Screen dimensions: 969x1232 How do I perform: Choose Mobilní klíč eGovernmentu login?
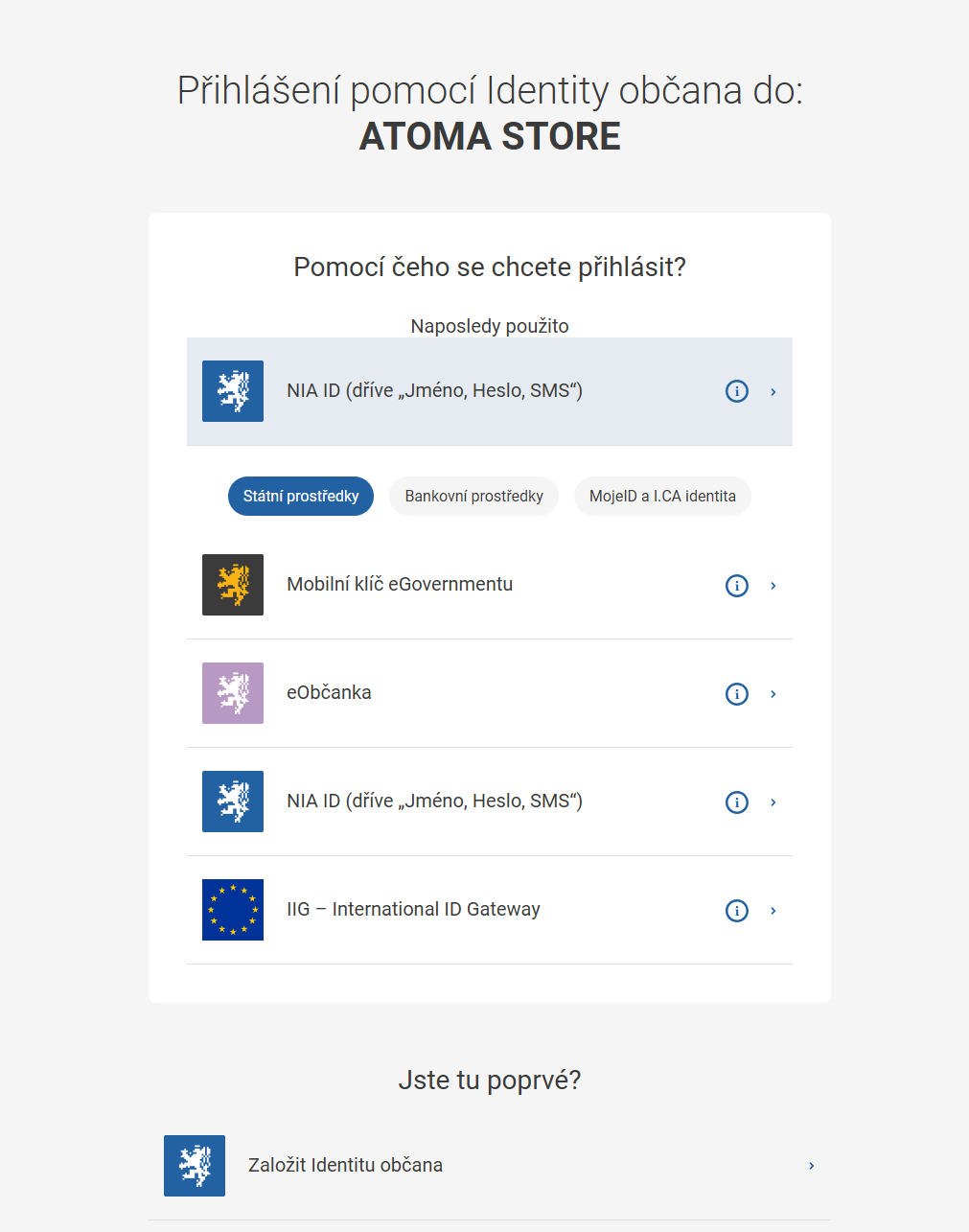pos(490,585)
